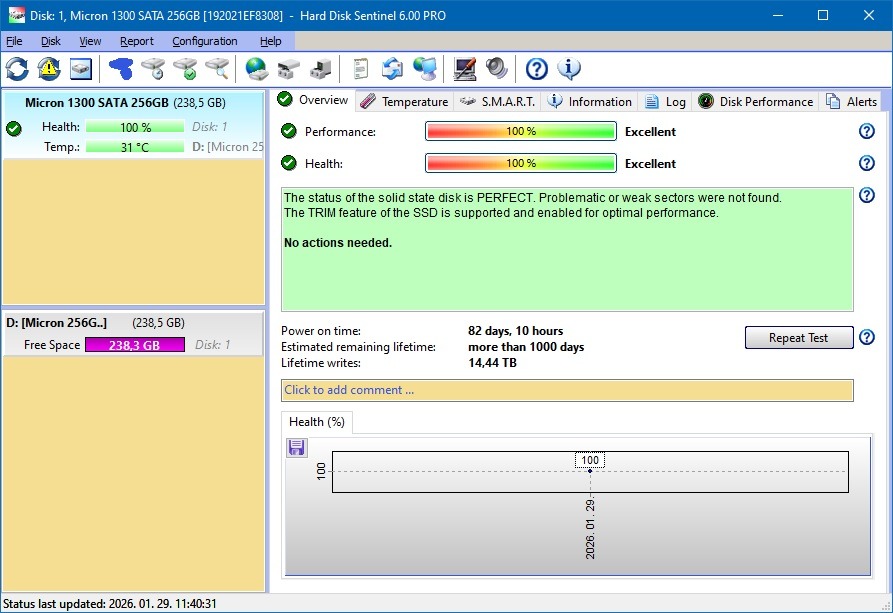
Task: Open the Help menu
Action: [x=271, y=41]
